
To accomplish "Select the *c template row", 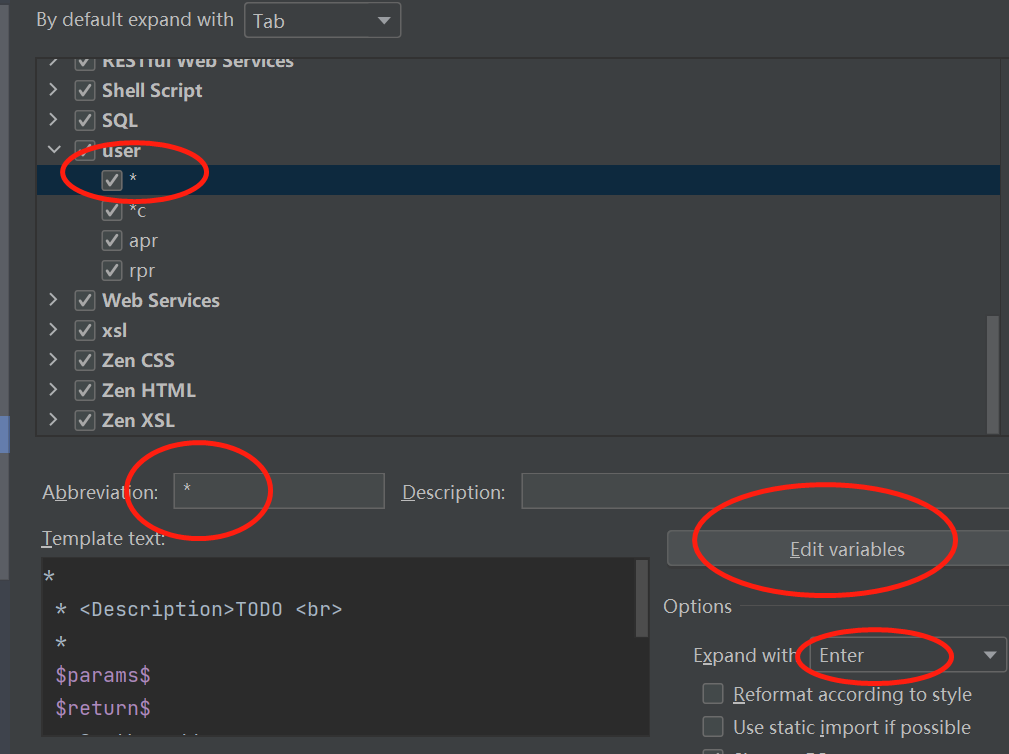I will point(518,210).
